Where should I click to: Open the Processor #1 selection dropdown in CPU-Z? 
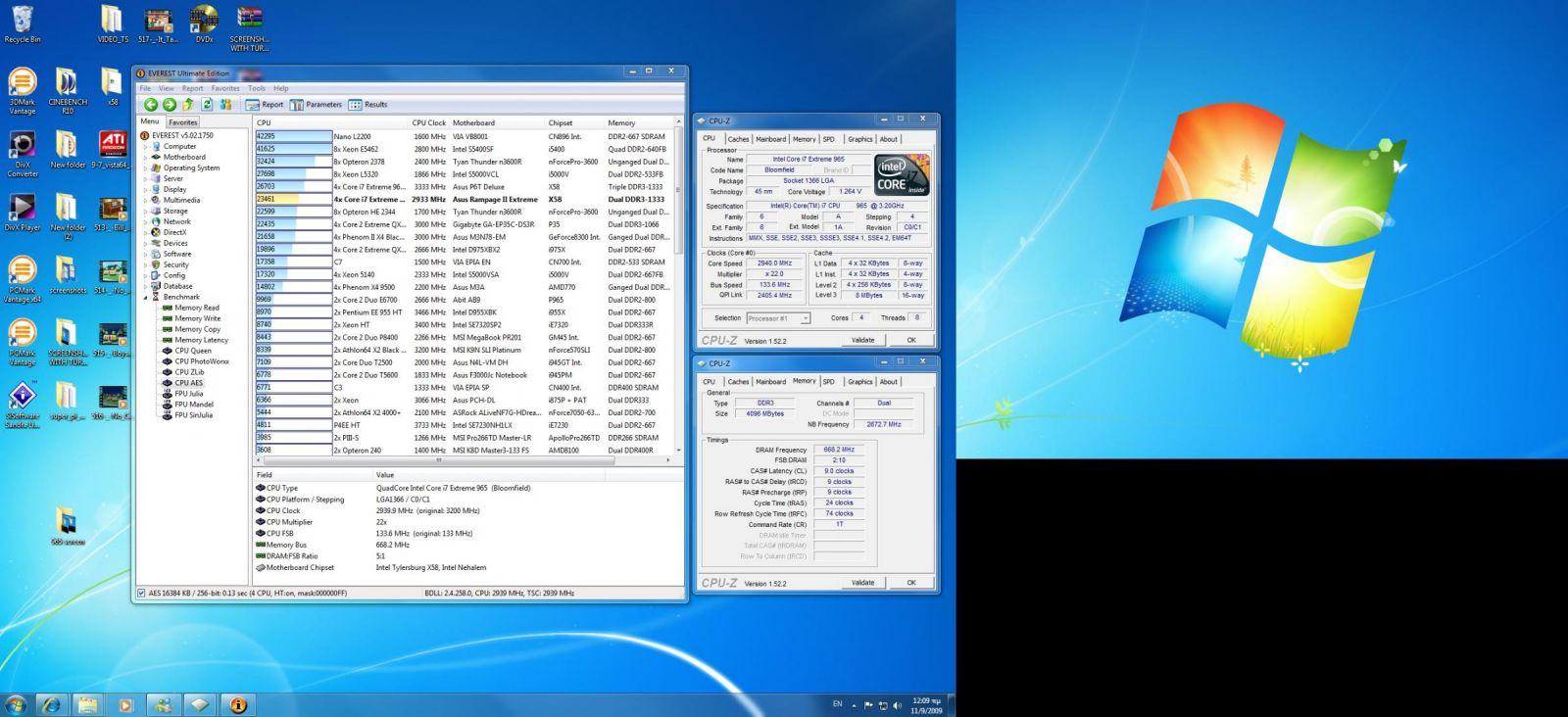pyautogui.click(x=778, y=318)
